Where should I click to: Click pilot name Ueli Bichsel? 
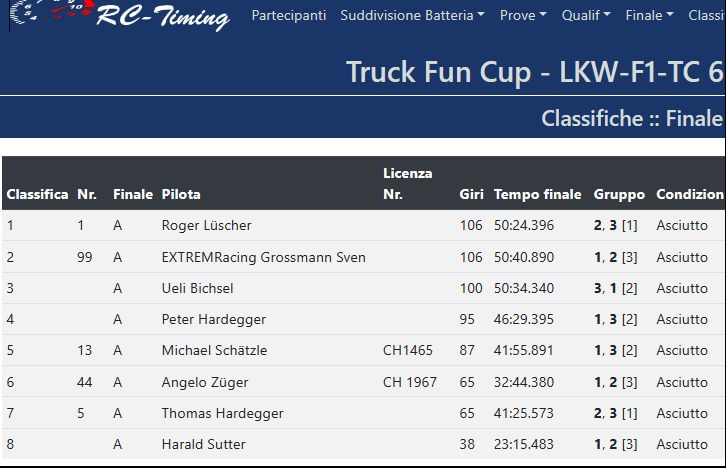197,288
